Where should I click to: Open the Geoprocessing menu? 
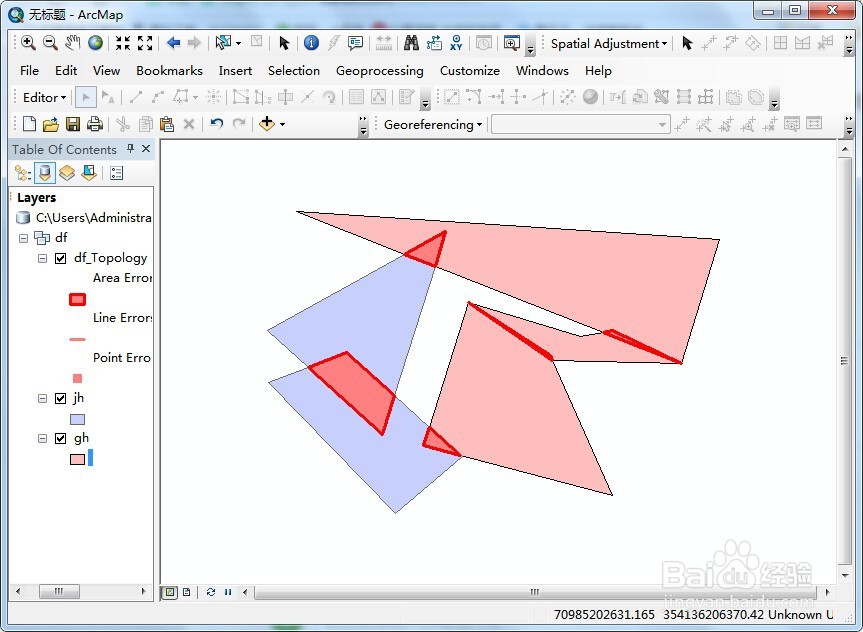click(x=380, y=70)
